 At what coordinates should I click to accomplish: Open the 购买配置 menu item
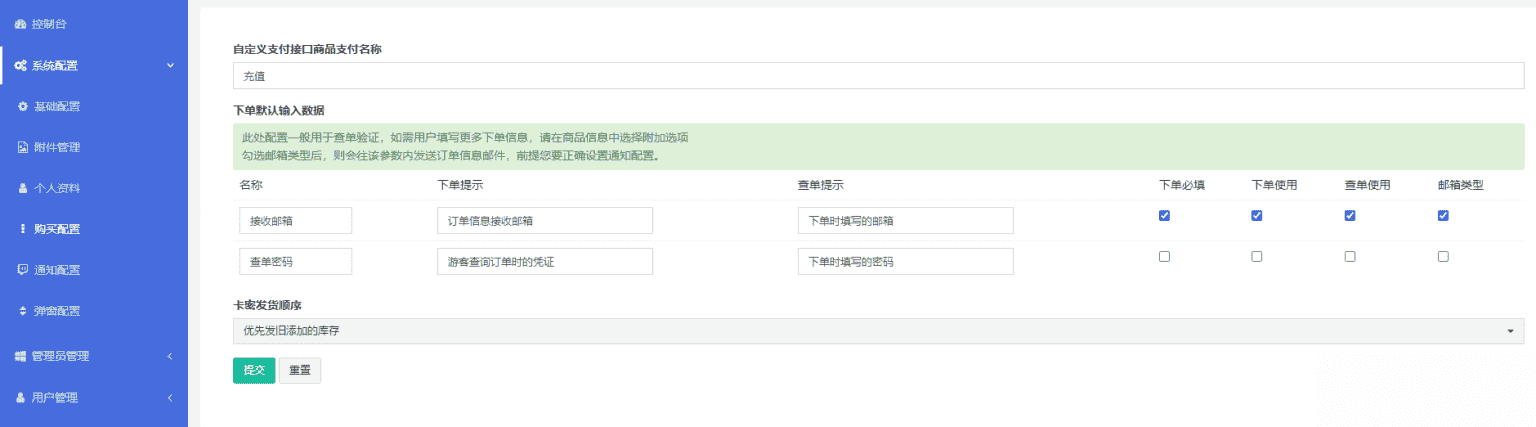(x=57, y=229)
